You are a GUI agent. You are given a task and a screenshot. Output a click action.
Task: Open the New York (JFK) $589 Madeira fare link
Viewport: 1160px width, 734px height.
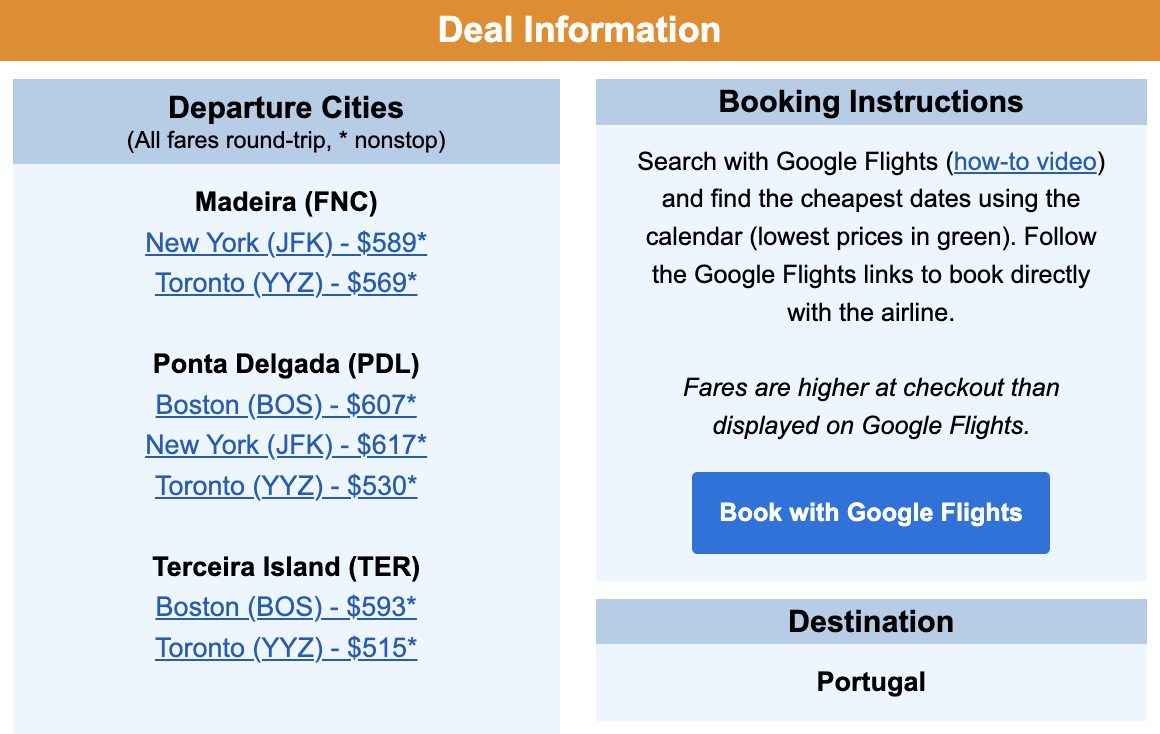point(286,243)
